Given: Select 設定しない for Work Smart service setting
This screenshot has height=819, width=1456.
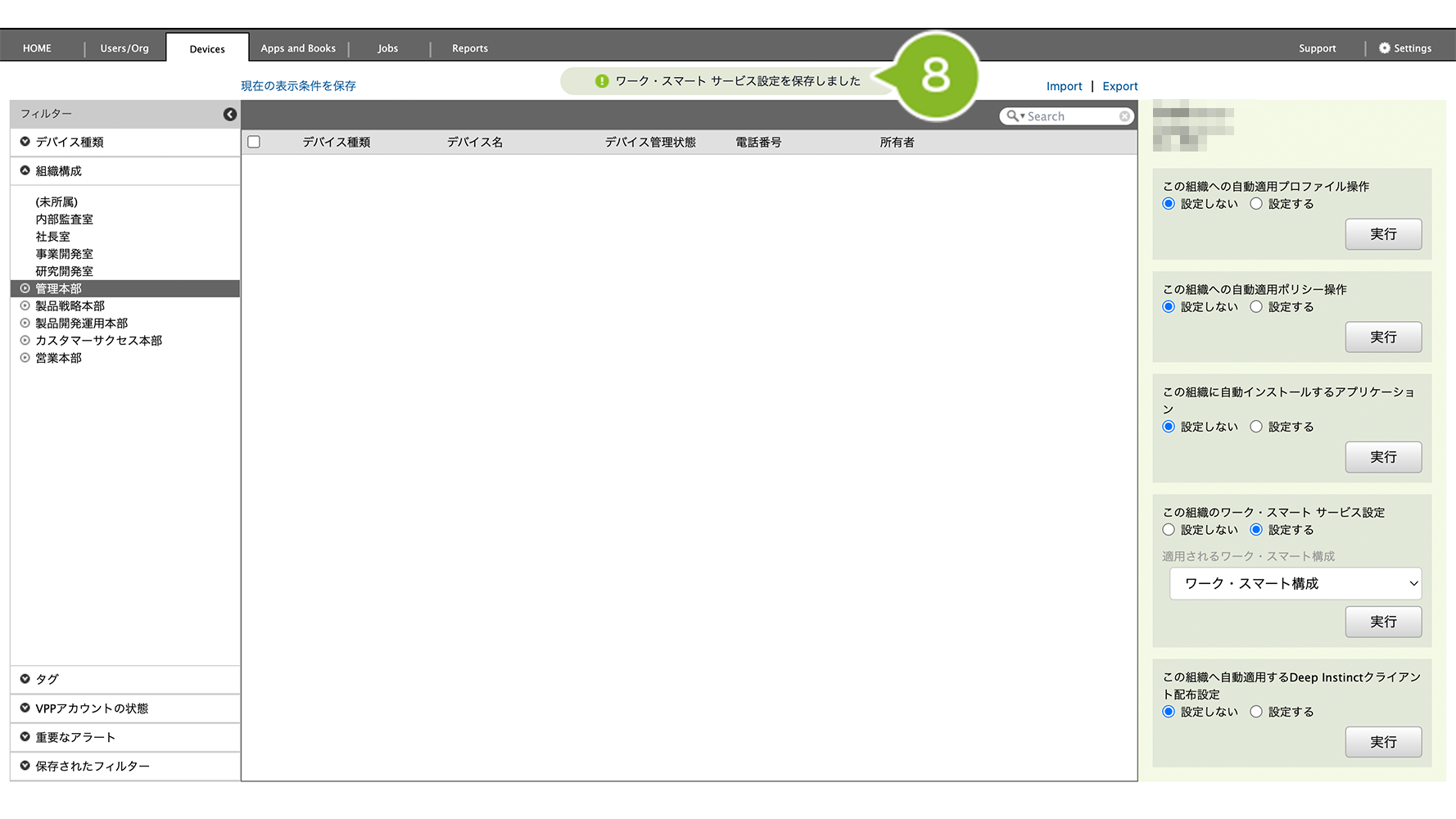Looking at the screenshot, I should point(1169,530).
